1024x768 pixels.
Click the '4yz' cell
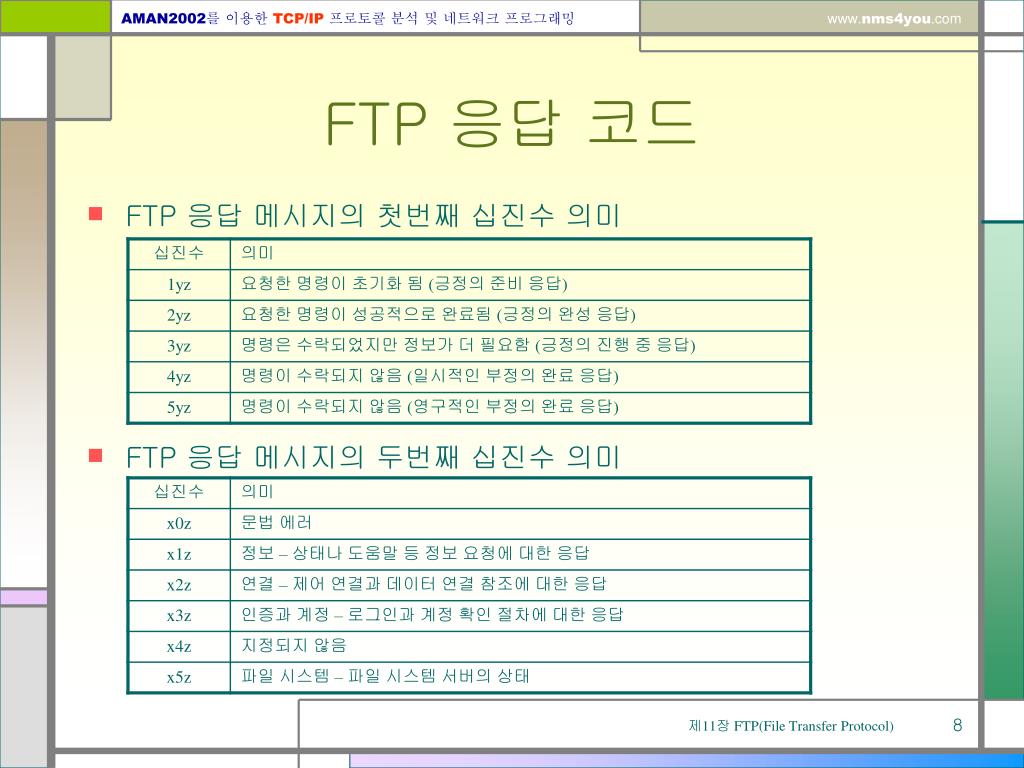point(179,377)
